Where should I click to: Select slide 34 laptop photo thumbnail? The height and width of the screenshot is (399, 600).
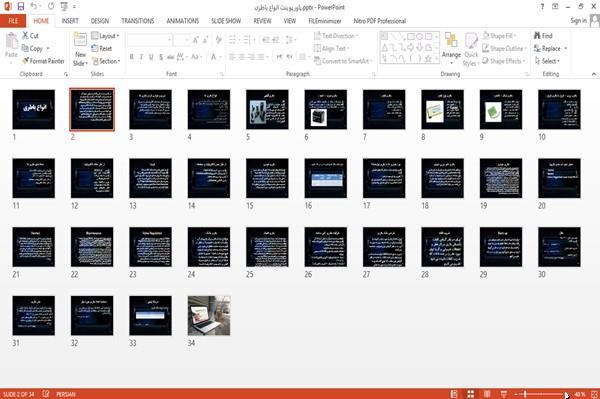tap(209, 316)
